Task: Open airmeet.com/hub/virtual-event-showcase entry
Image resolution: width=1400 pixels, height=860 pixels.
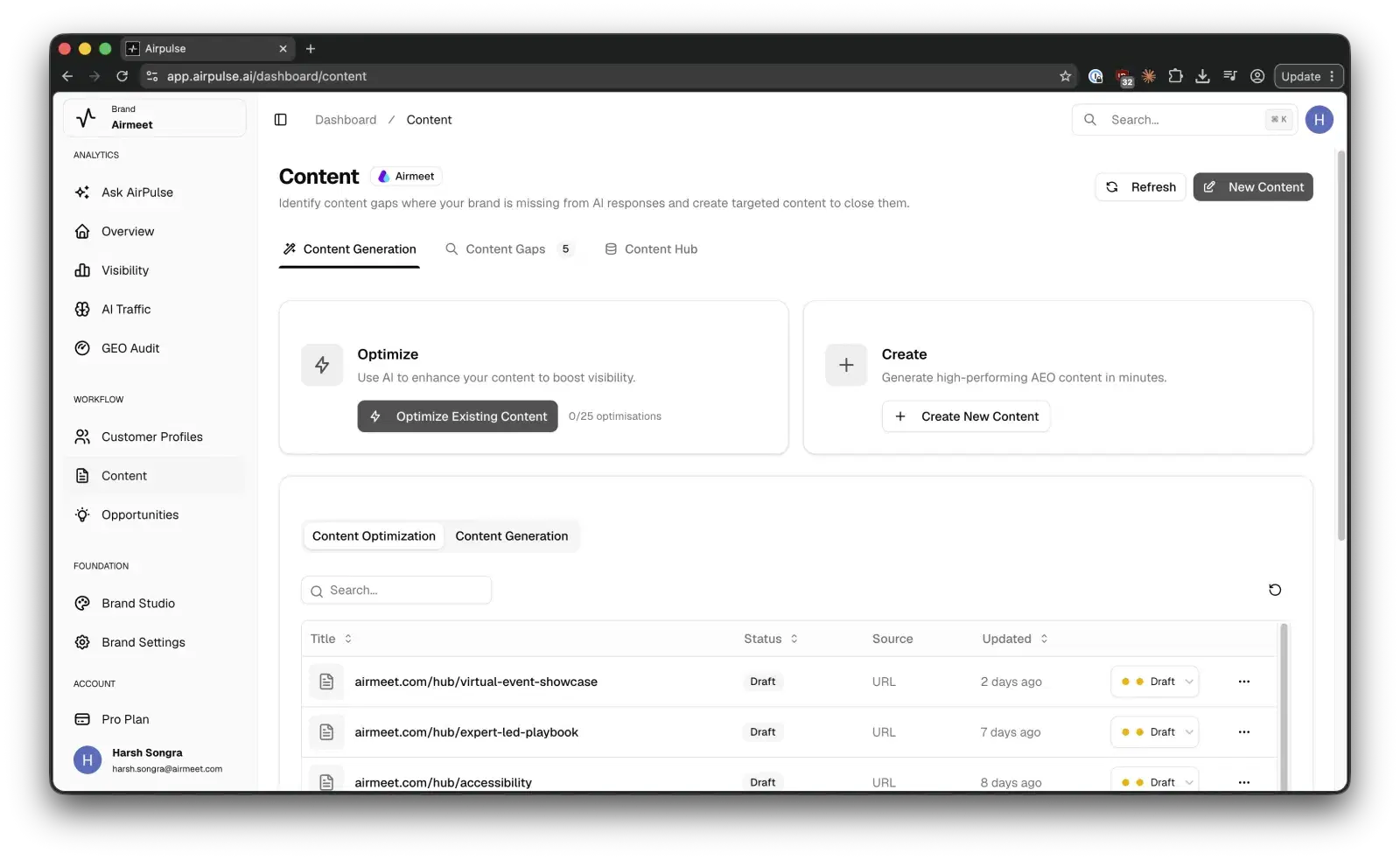Action: click(476, 682)
